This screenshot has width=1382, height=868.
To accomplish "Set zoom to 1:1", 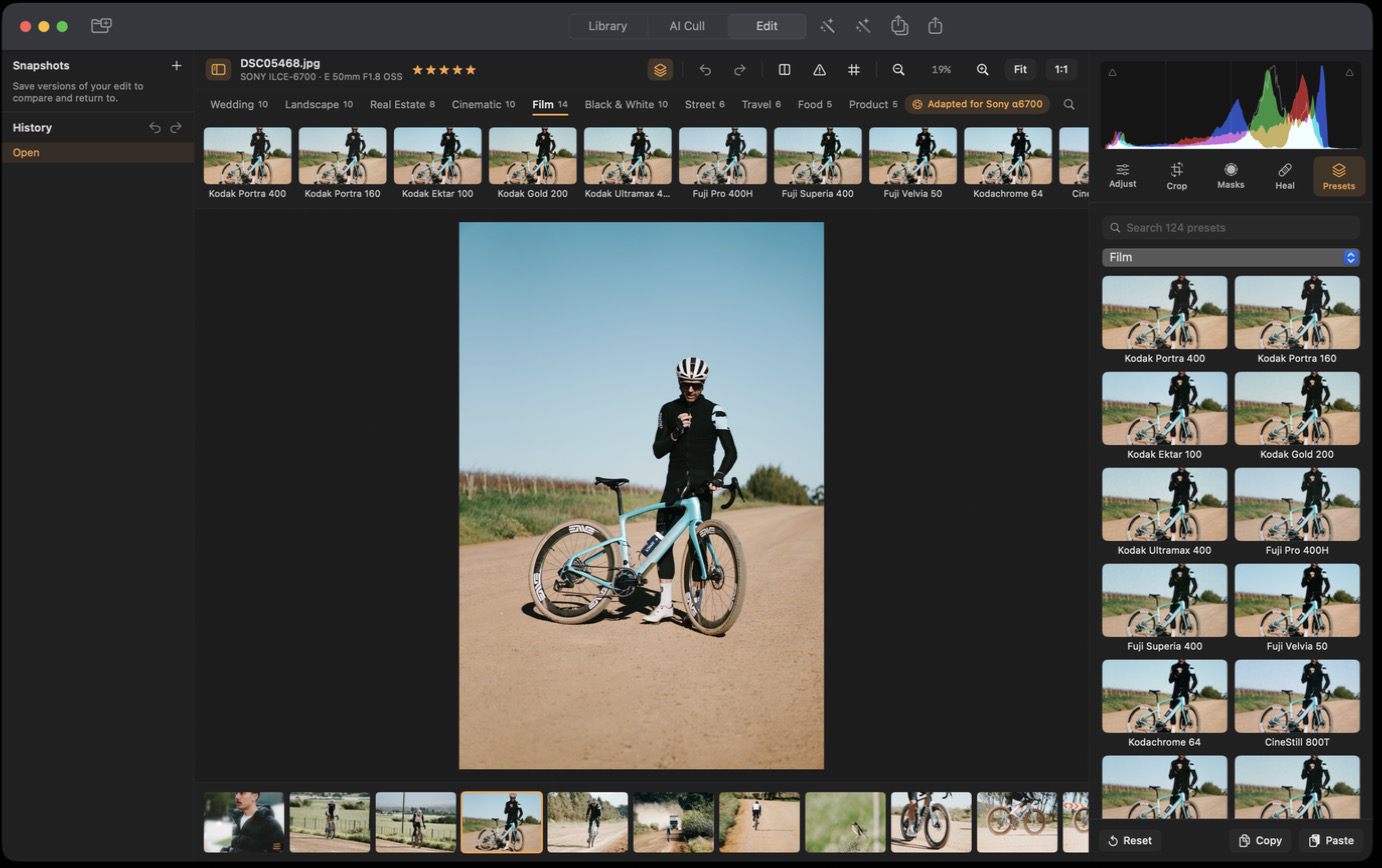I will click(x=1062, y=69).
